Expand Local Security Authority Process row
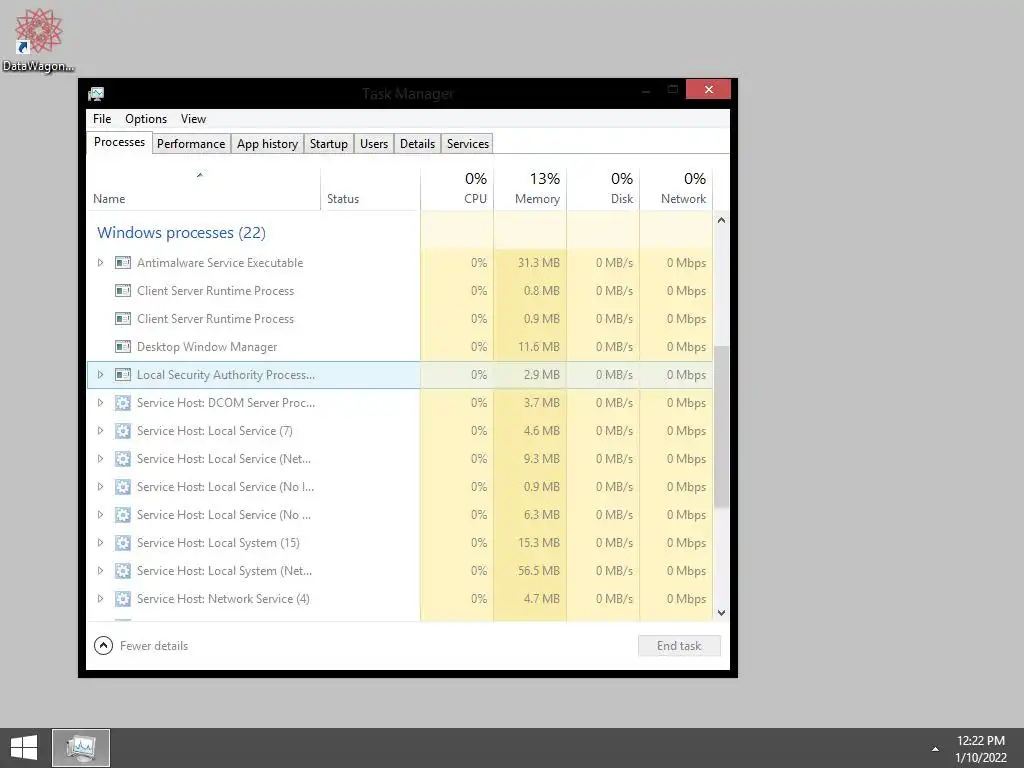The width and height of the screenshot is (1024, 768). point(101,375)
